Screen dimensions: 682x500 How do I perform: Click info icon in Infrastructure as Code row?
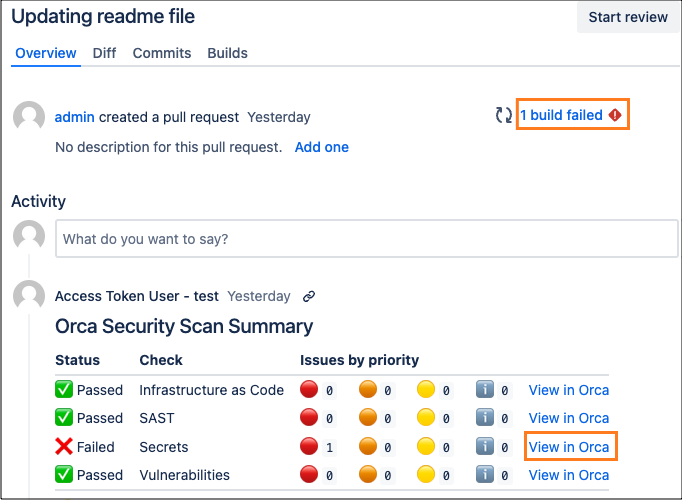485,389
